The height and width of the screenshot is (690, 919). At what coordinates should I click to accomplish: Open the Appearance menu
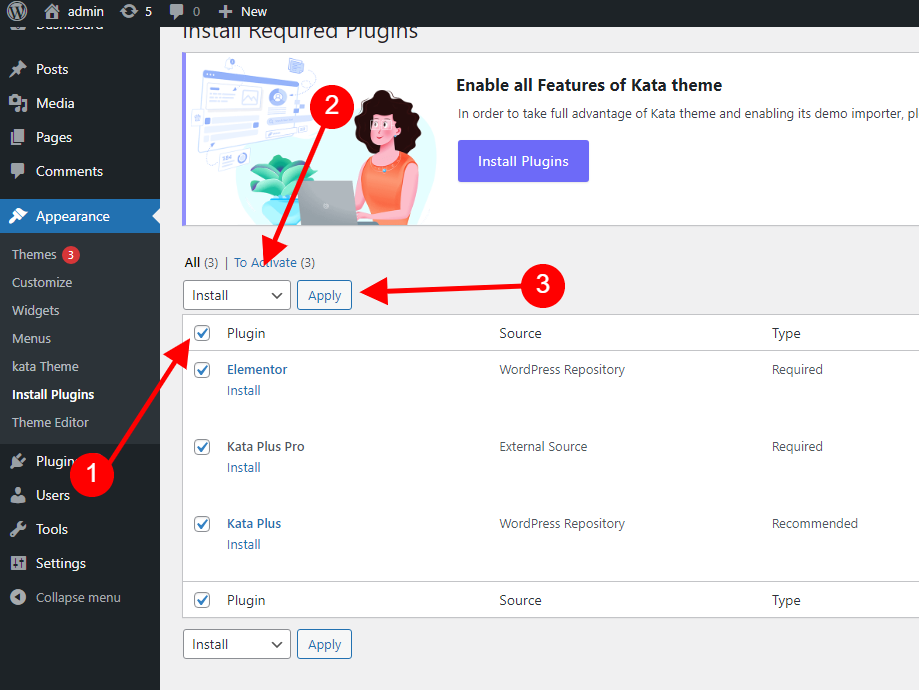73,216
